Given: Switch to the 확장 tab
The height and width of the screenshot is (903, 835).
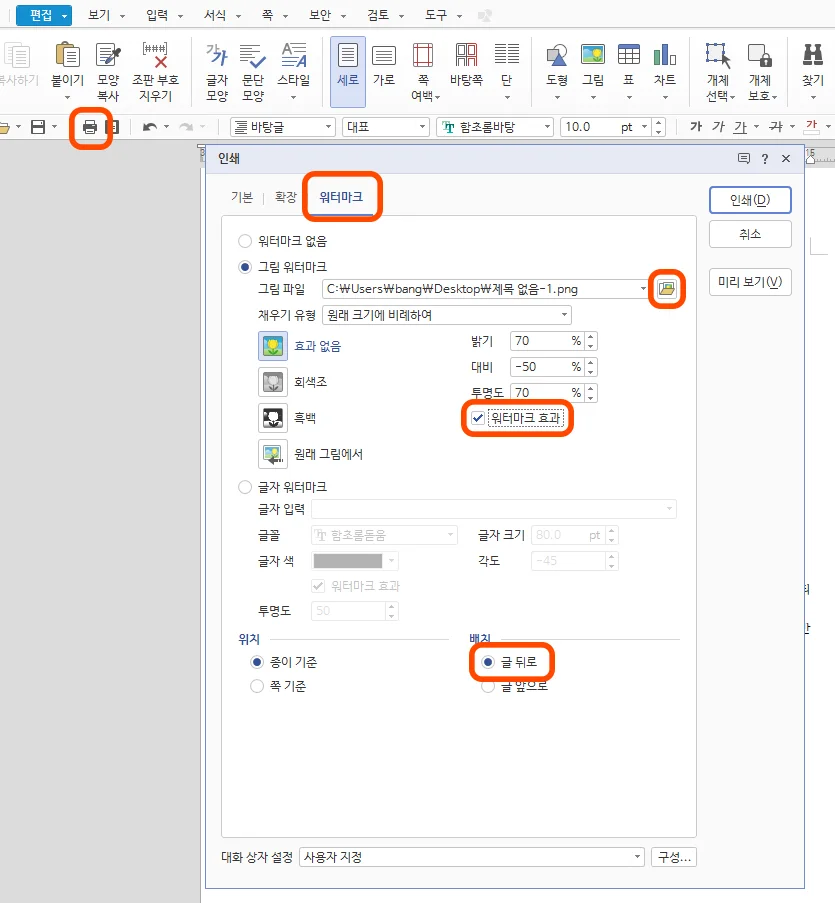Looking at the screenshot, I should pyautogui.click(x=286, y=197).
